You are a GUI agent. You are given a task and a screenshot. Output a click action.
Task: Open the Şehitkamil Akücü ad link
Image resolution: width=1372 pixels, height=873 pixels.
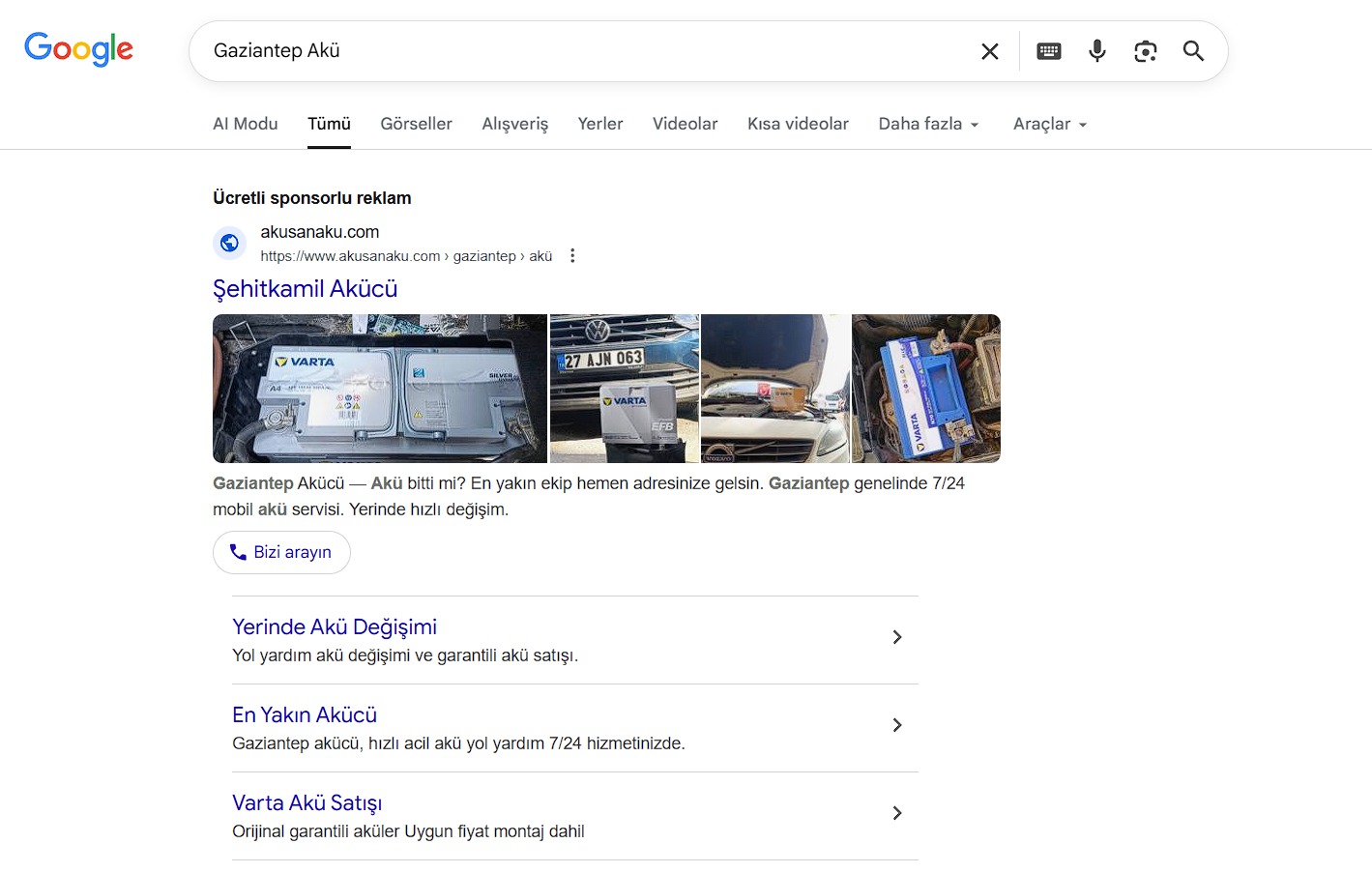305,289
